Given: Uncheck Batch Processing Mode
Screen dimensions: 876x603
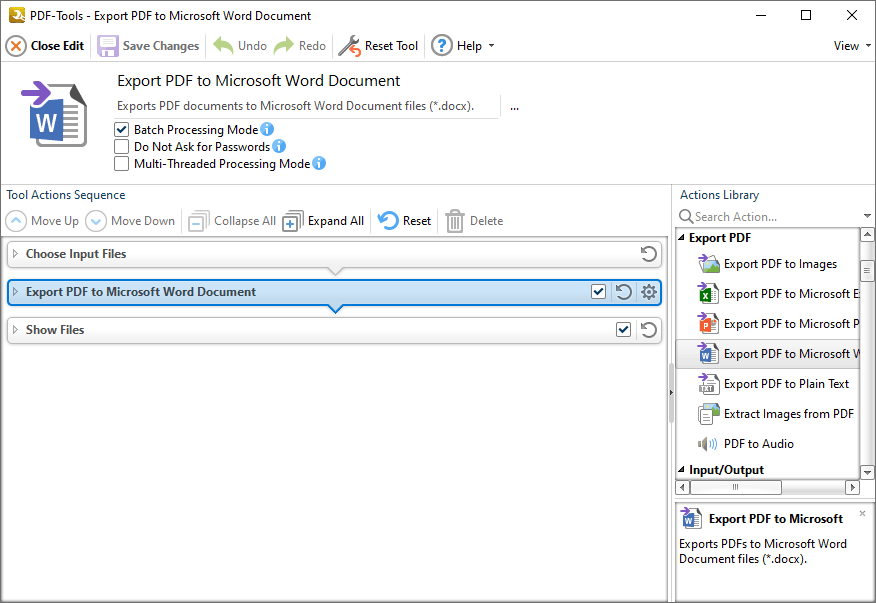Looking at the screenshot, I should [121, 130].
